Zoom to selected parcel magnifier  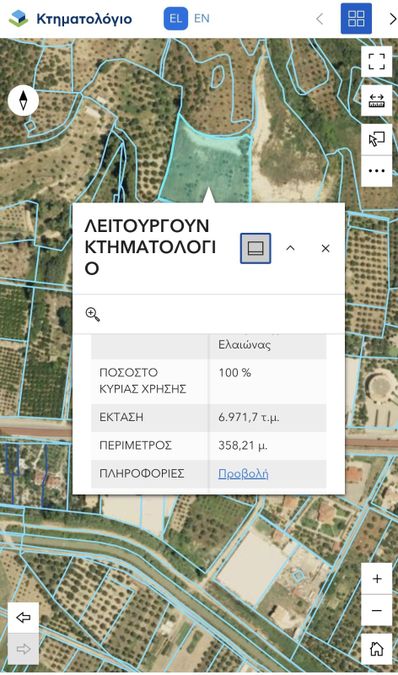(x=93, y=314)
